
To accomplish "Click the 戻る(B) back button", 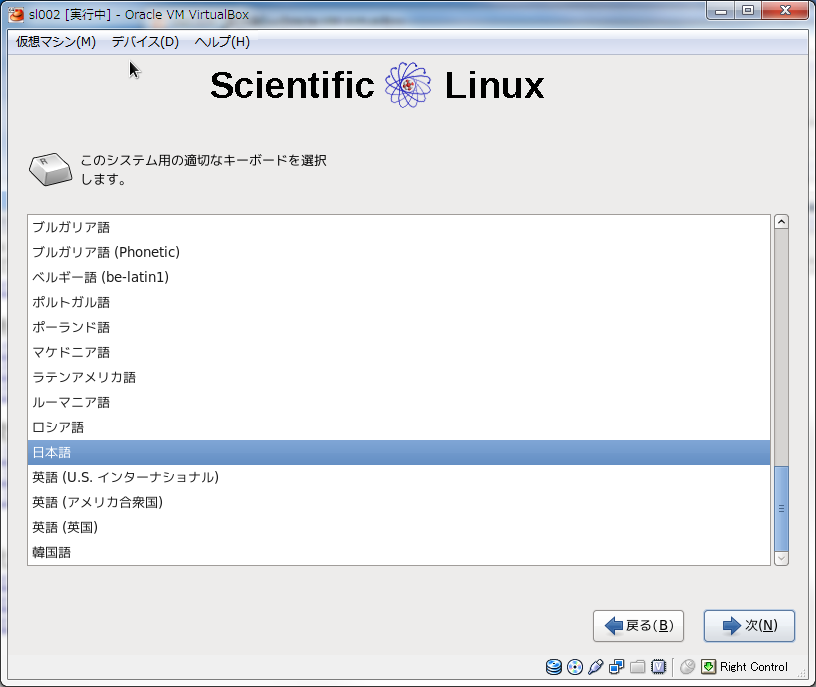I will [x=639, y=626].
